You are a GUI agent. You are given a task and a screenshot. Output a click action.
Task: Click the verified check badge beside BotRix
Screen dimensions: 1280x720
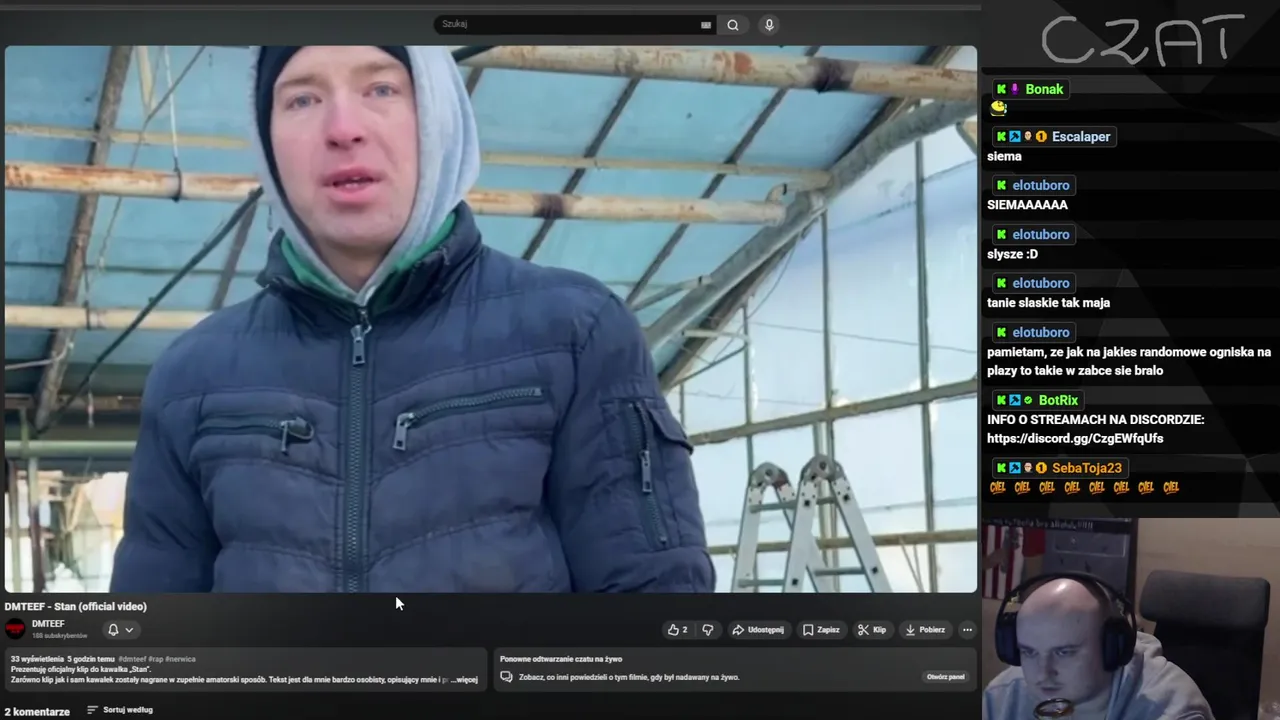[1028, 400]
